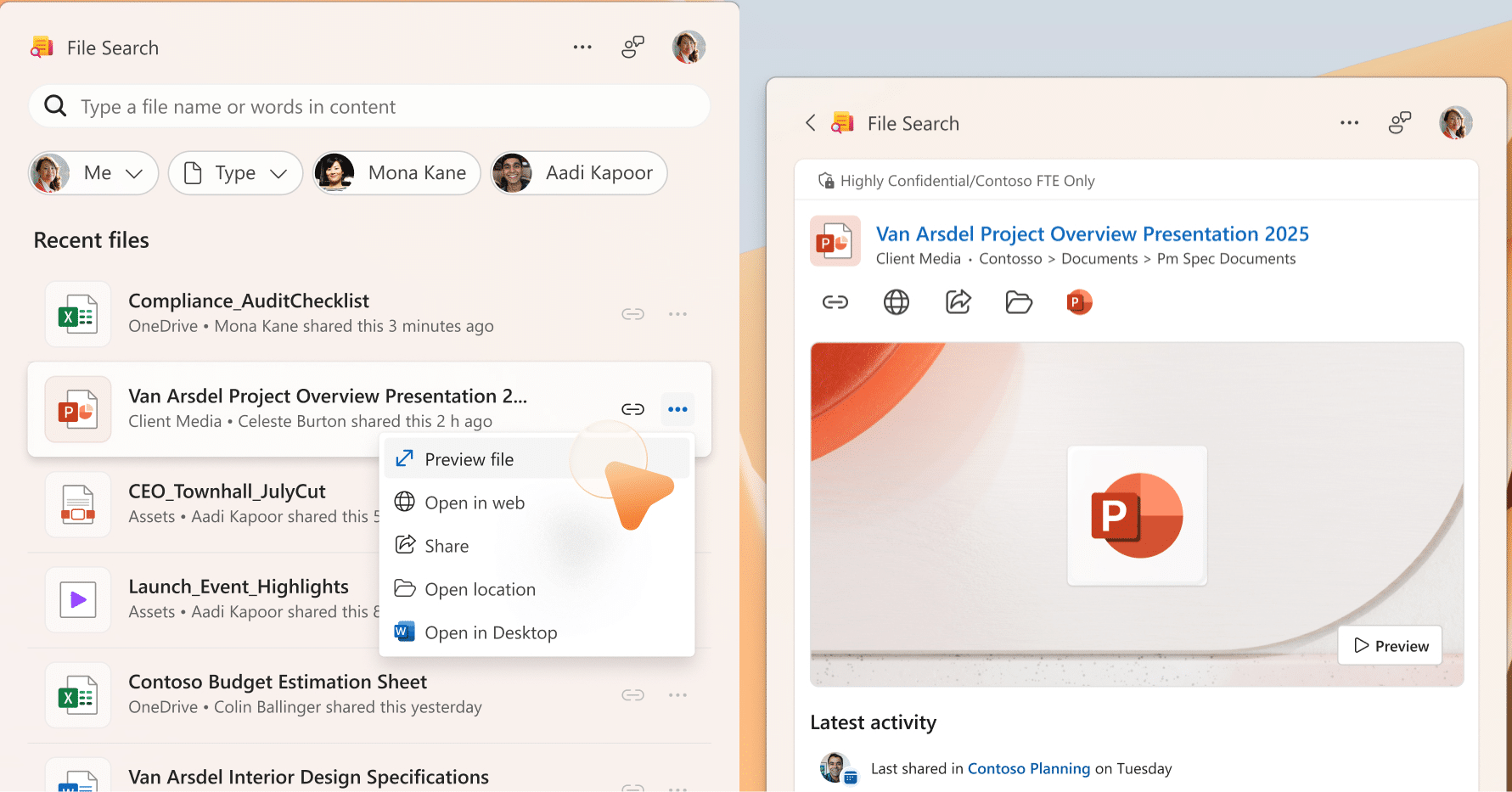Filter by Aadi Kapoor

[579, 173]
